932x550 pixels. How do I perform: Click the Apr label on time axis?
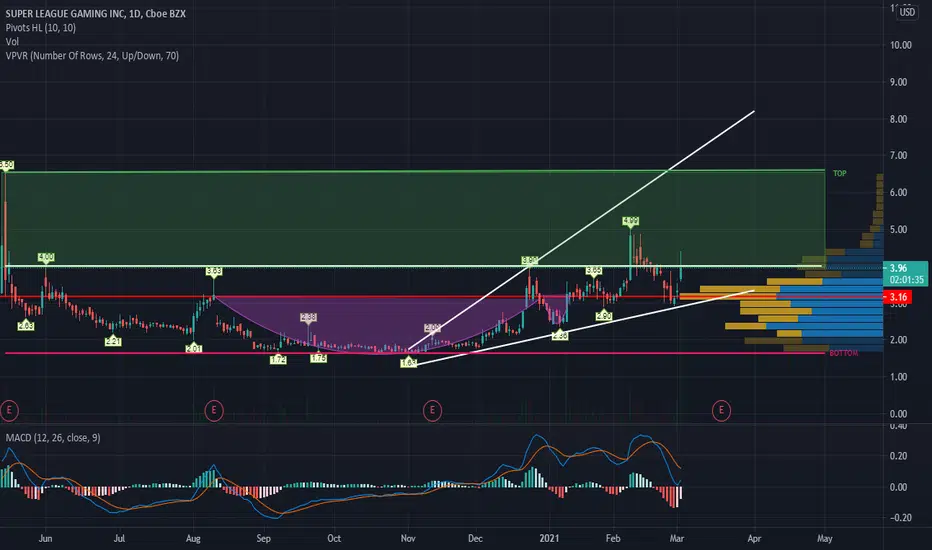click(754, 538)
